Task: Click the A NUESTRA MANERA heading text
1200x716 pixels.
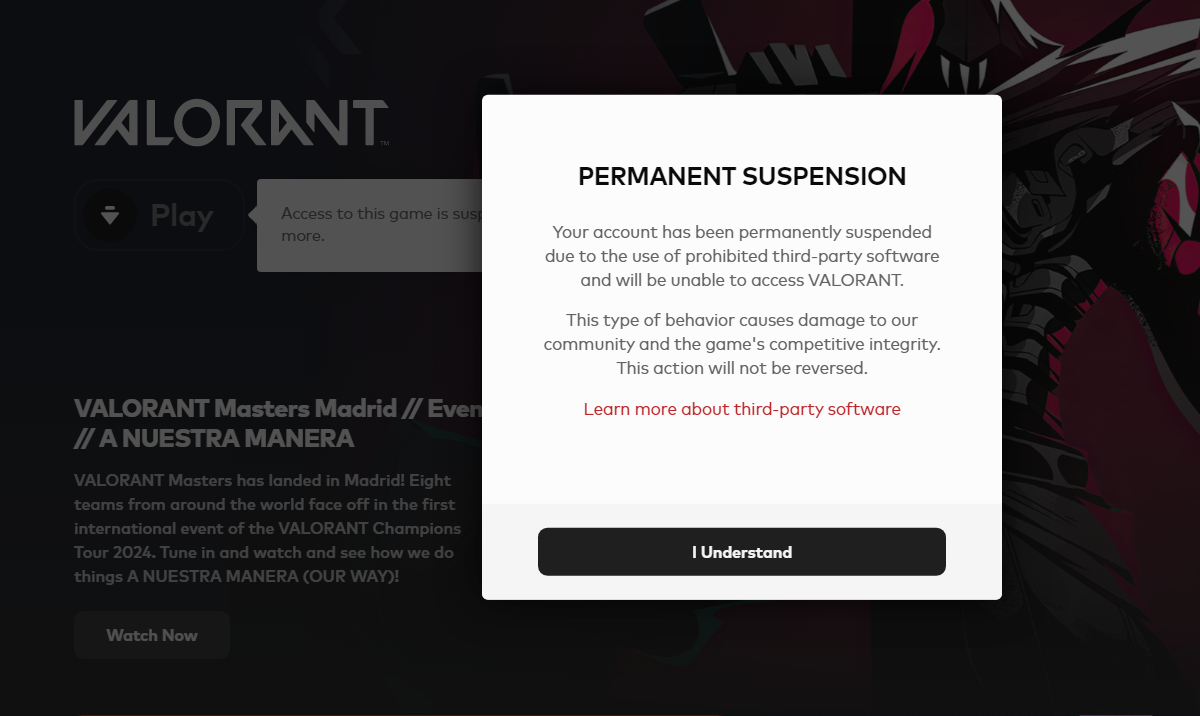Action: tap(214, 438)
